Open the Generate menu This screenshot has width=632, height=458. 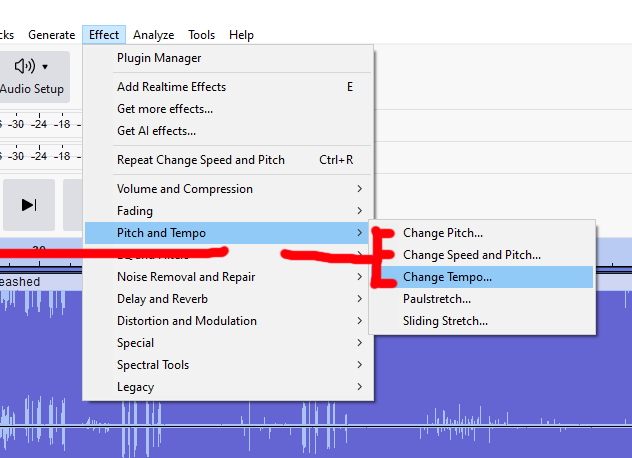coord(51,35)
